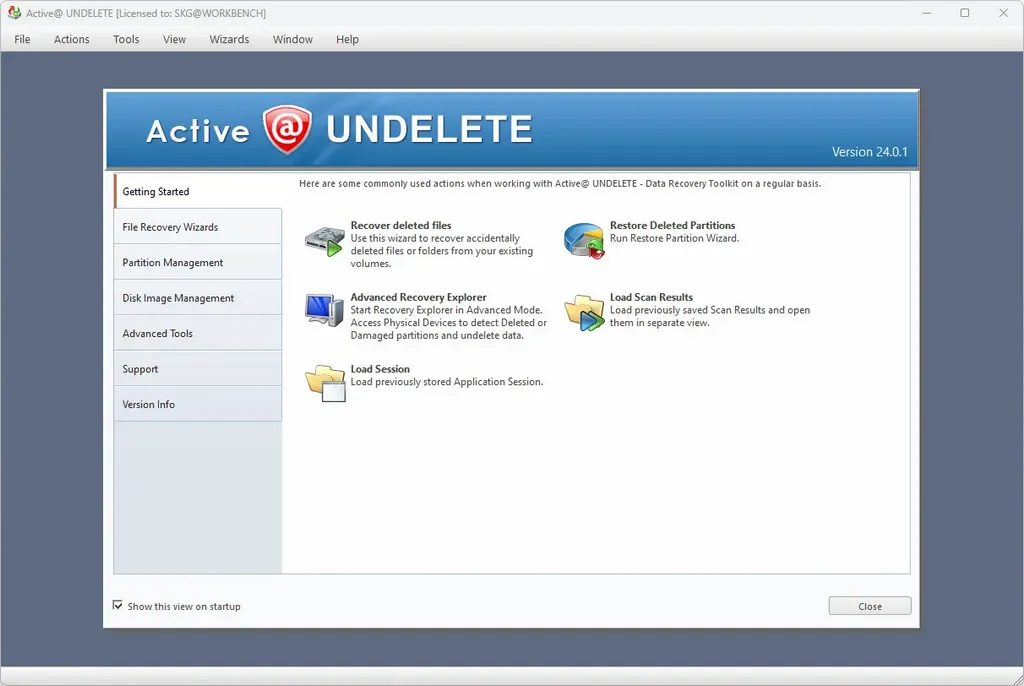Select the Getting Started tab
Screen dimensions: 1024x686
(198, 191)
